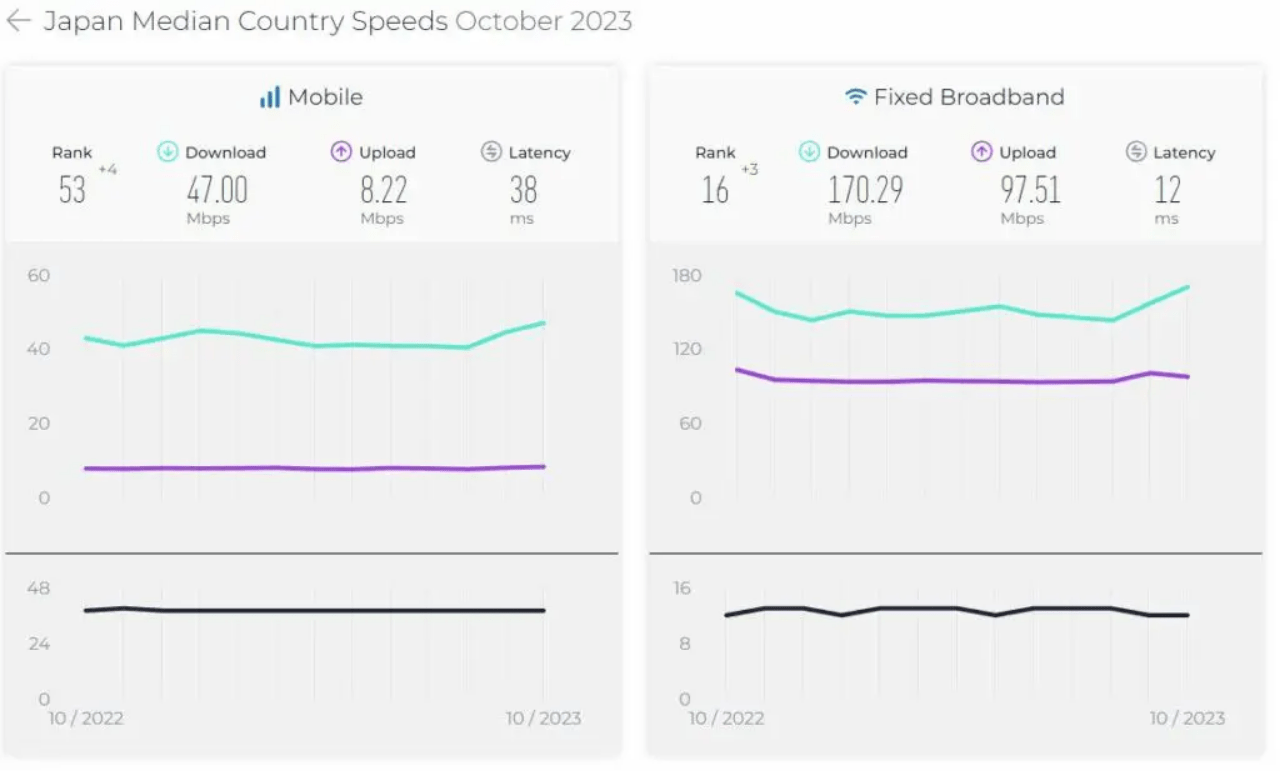Click the Japan Median Country Speeds title

coord(245,21)
